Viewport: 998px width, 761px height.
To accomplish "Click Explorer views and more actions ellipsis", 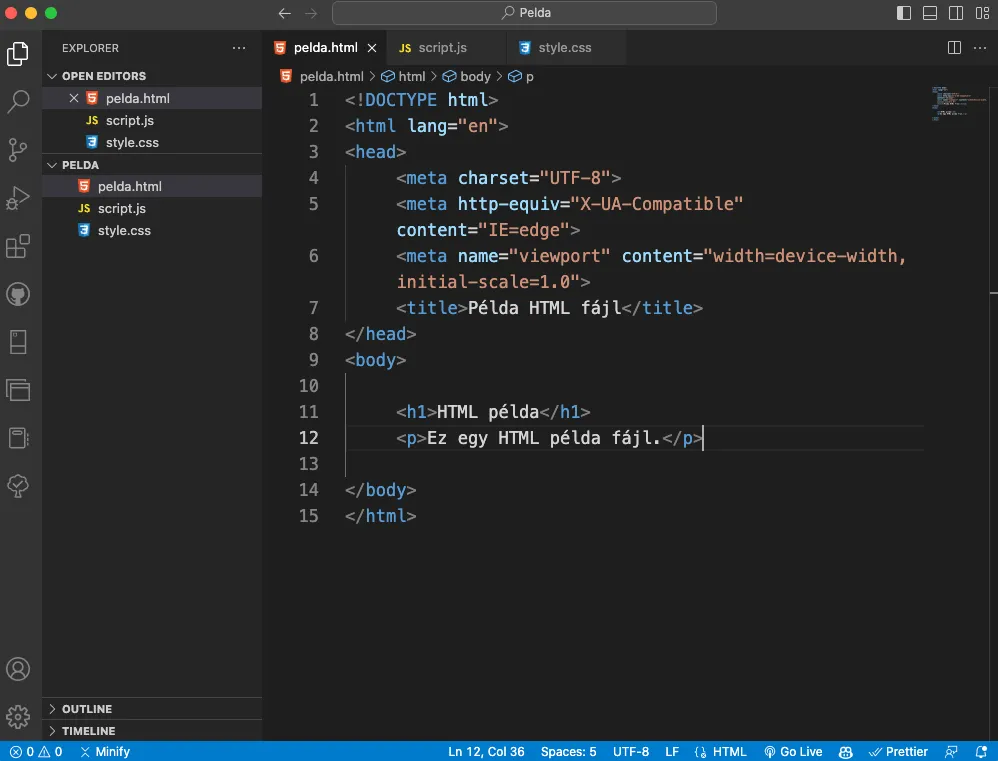I will point(239,48).
